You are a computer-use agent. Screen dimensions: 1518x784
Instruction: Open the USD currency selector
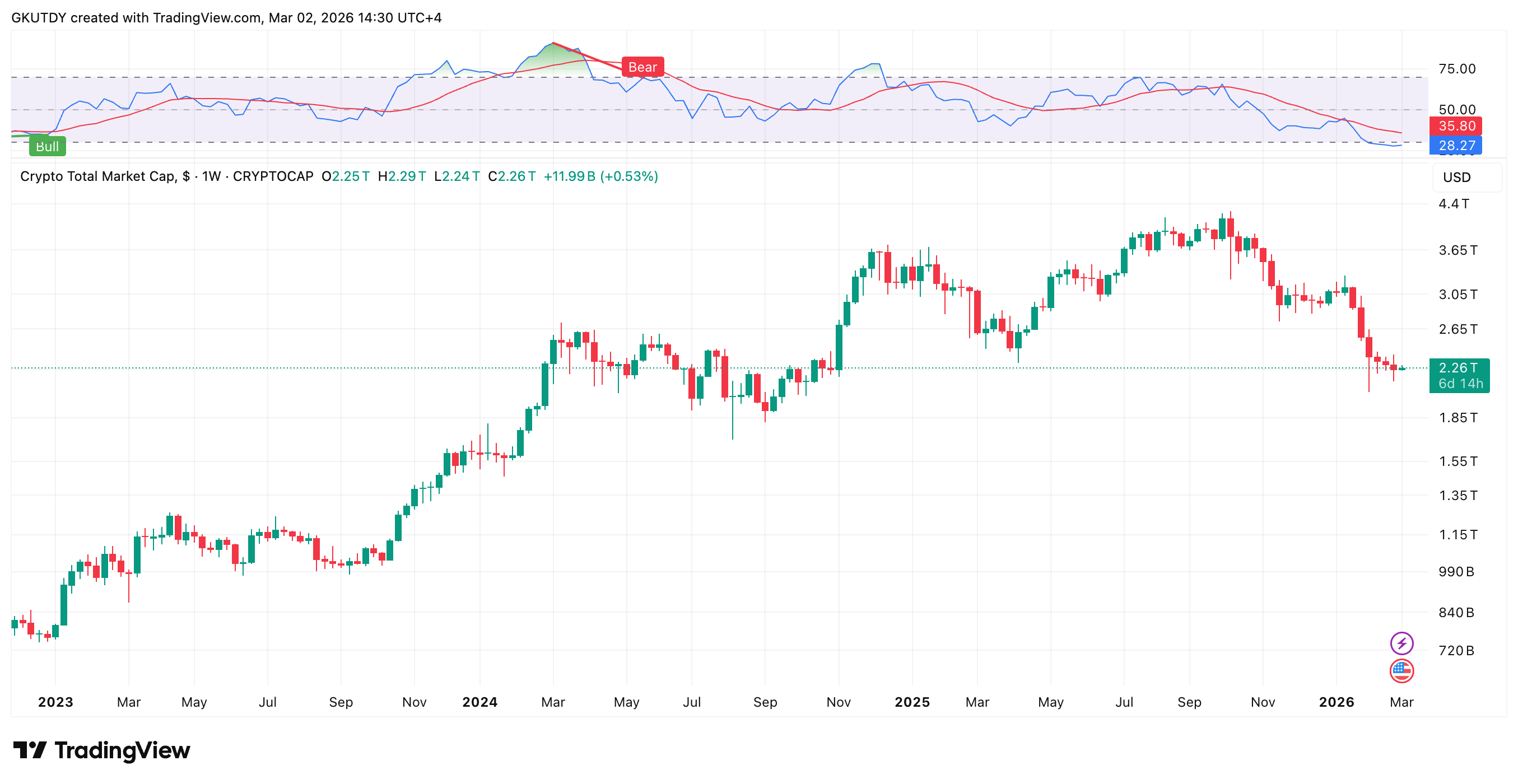tap(1457, 178)
